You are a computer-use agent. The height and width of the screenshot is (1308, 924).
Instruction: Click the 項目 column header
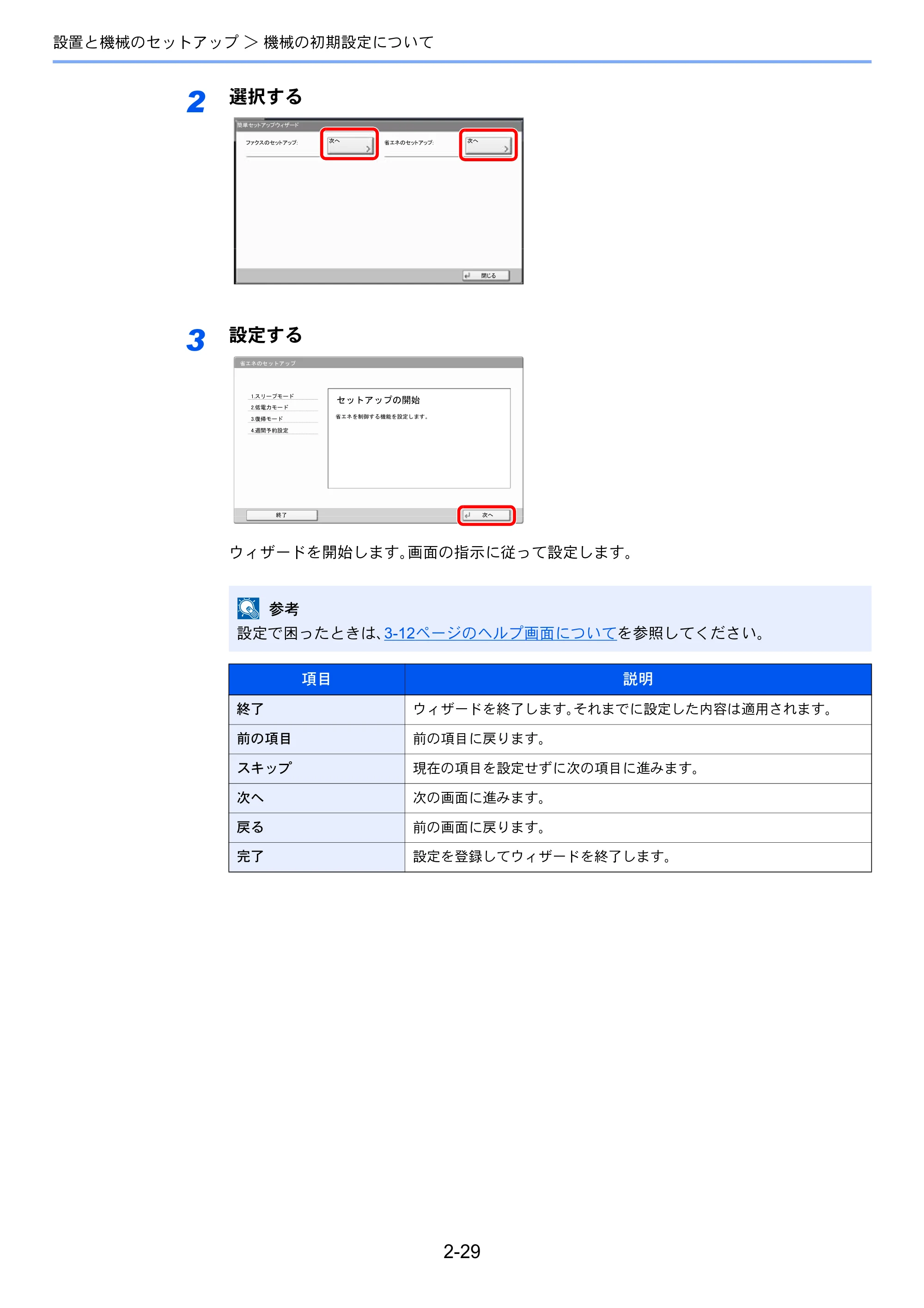pos(316,679)
